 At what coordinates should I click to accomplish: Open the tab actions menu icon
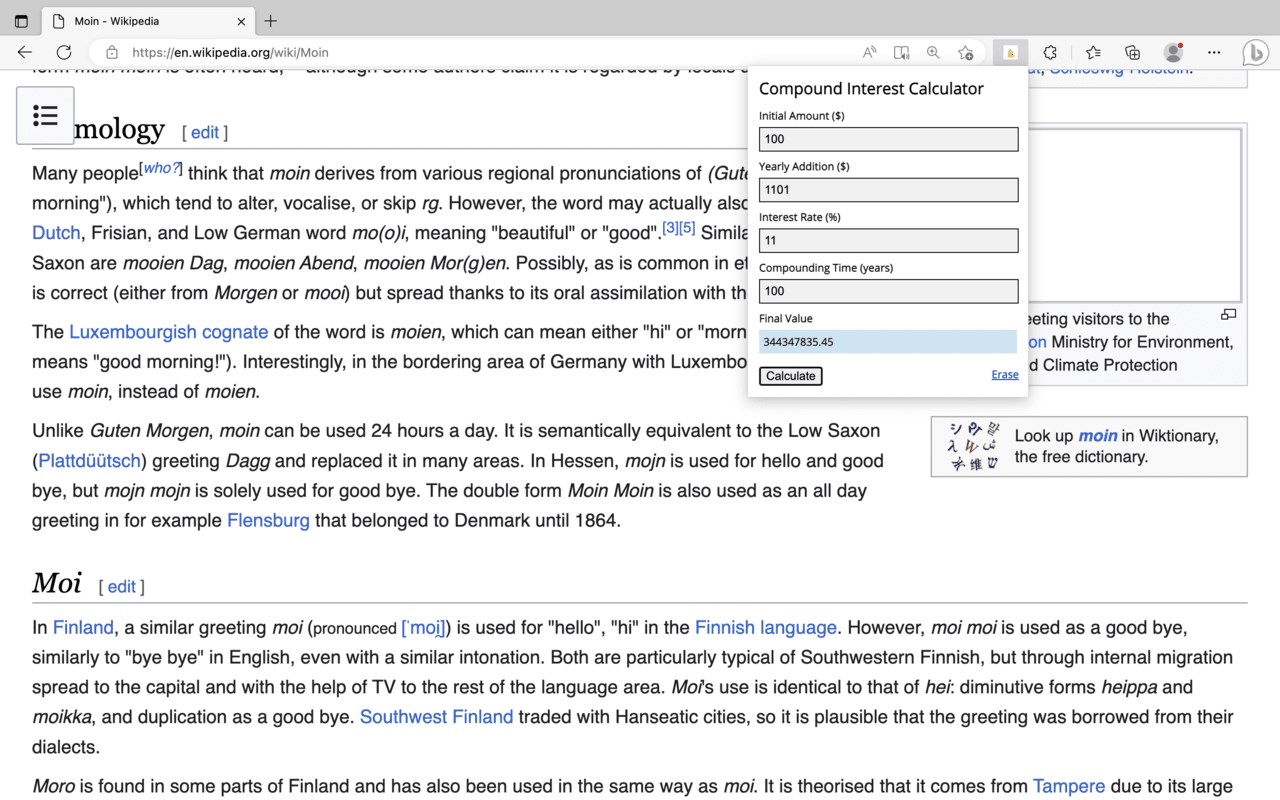point(21,21)
